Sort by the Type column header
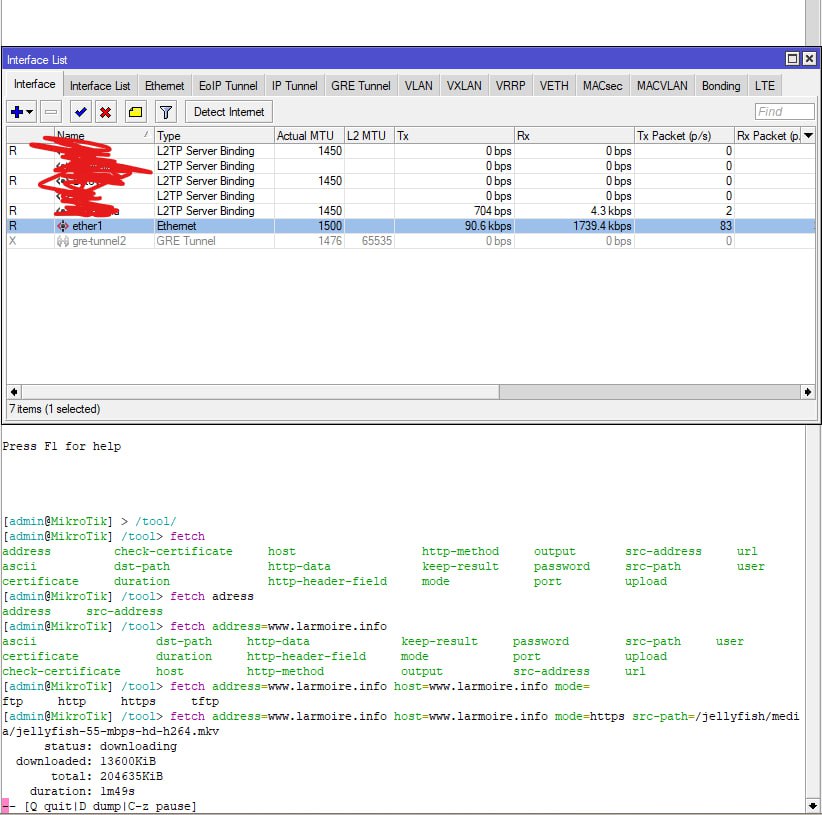This screenshot has width=822, height=815. click(x=214, y=136)
